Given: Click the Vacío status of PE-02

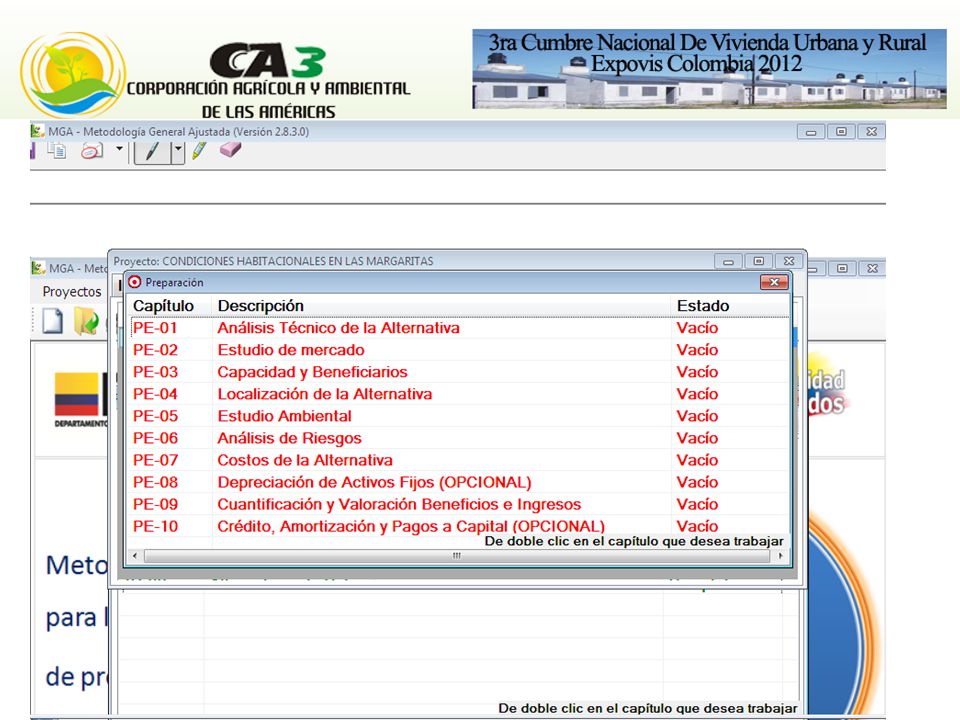Looking at the screenshot, I should pos(697,350).
